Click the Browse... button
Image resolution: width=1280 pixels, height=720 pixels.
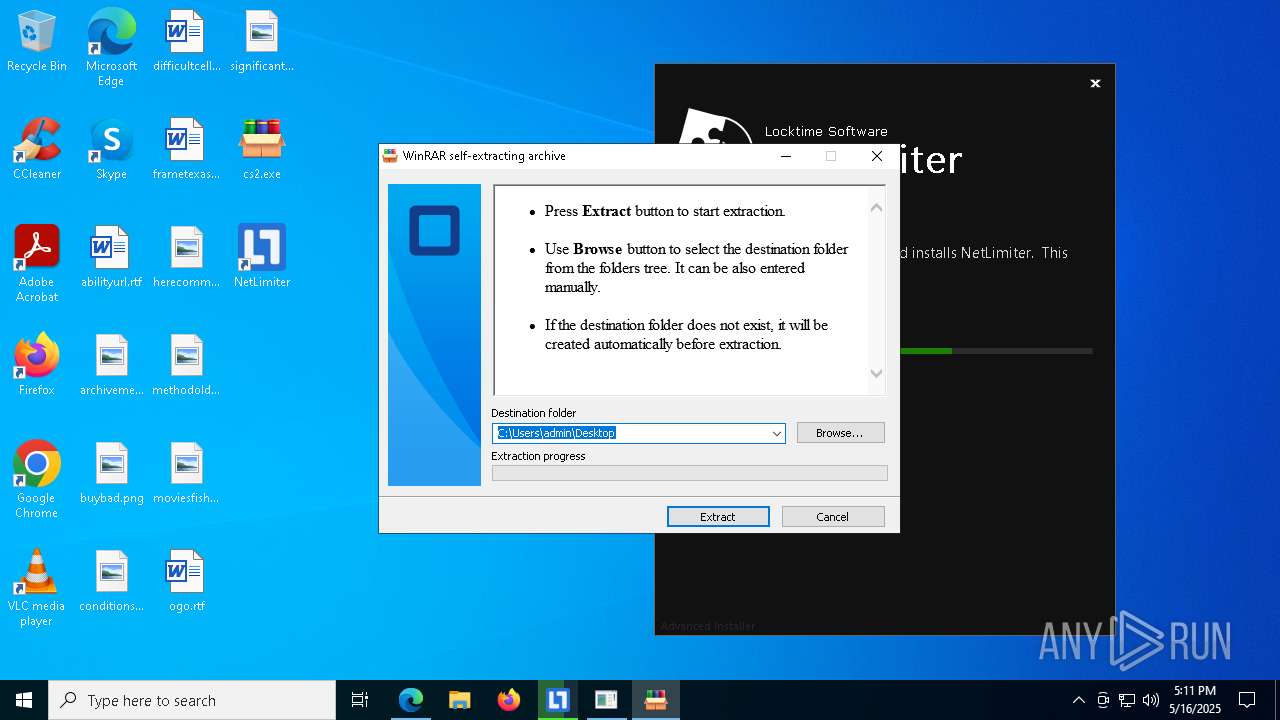(x=840, y=433)
